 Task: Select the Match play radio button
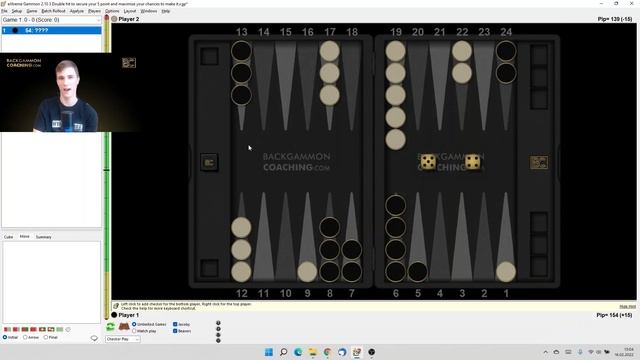134,331
